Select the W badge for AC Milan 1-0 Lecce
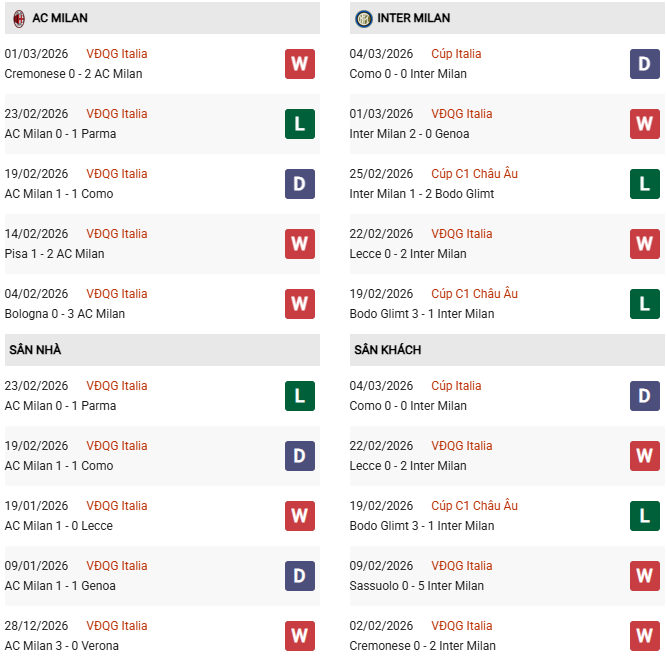The height and width of the screenshot is (658, 666). pyautogui.click(x=300, y=516)
